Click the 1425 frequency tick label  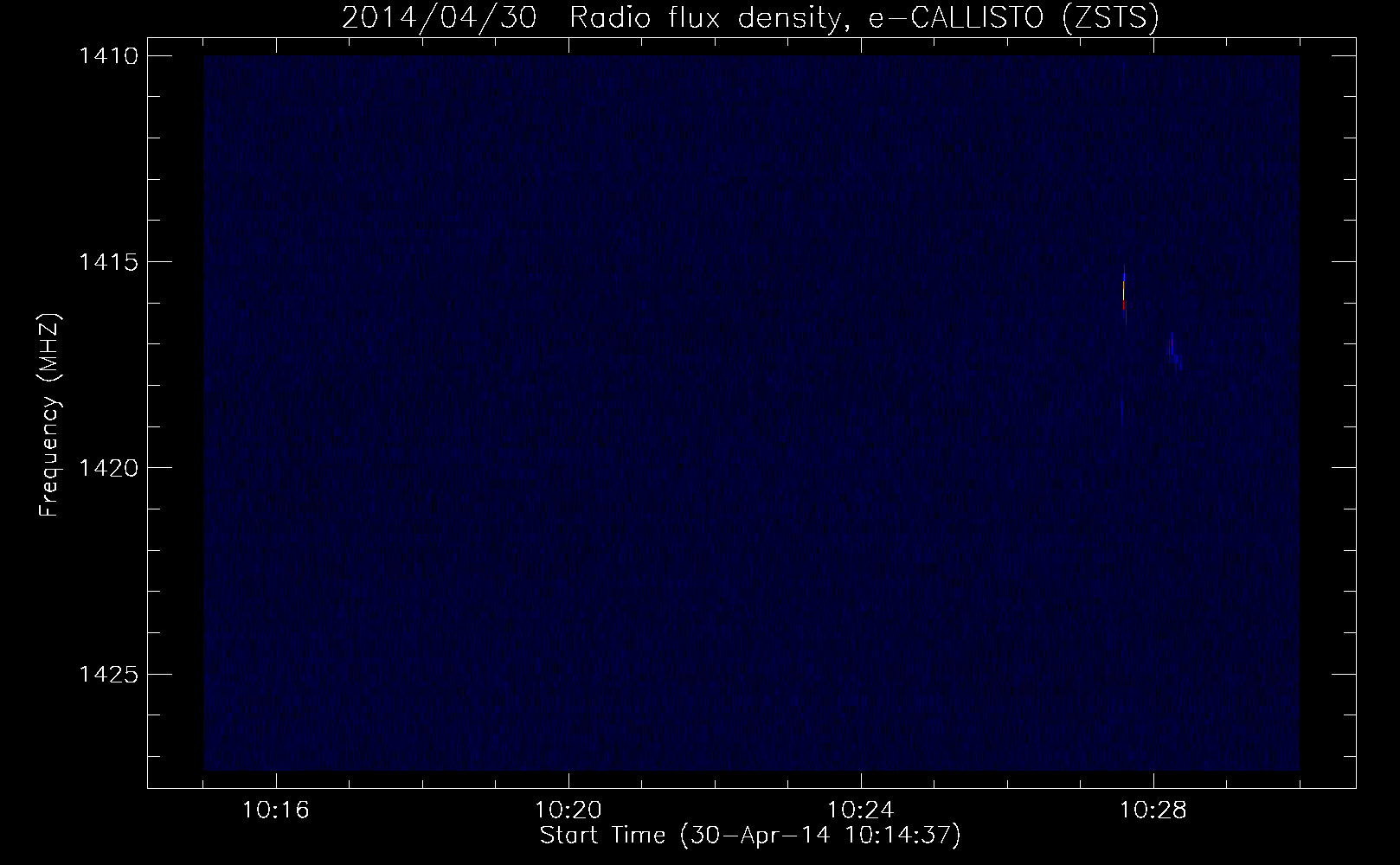pyautogui.click(x=108, y=674)
